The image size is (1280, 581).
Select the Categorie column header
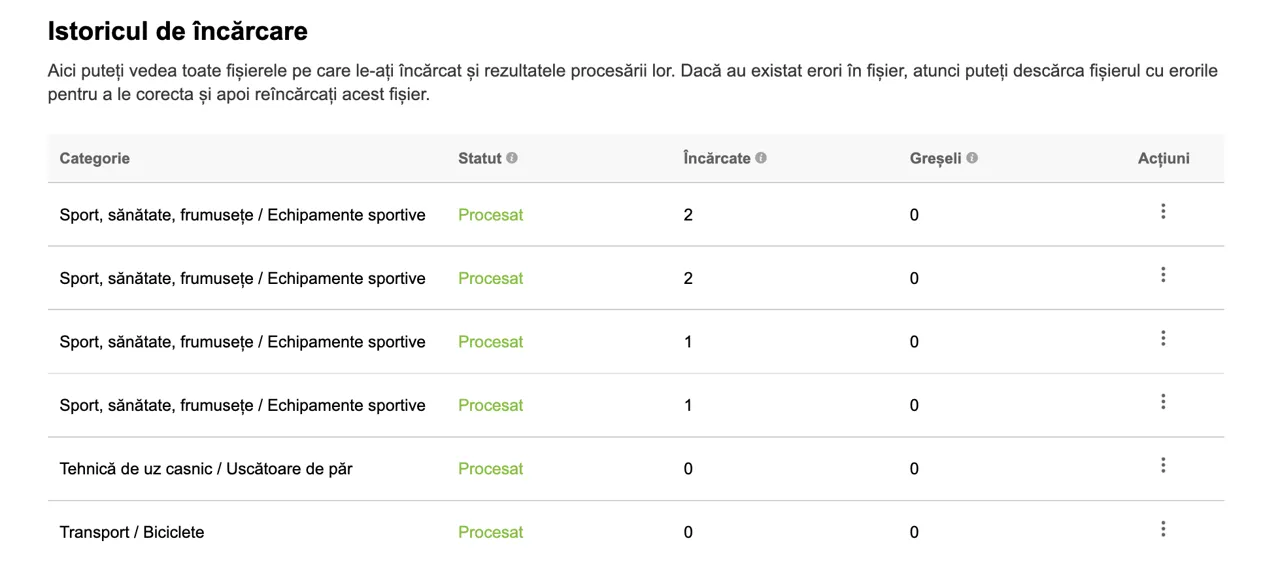coord(95,158)
